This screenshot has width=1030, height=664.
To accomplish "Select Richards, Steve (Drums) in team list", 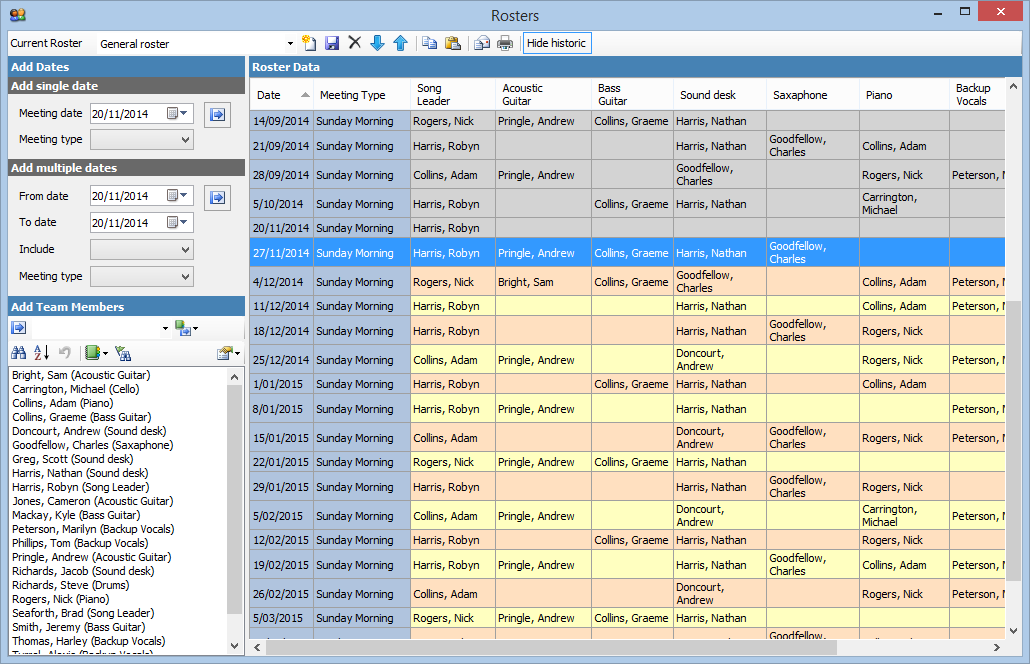I will [70, 585].
